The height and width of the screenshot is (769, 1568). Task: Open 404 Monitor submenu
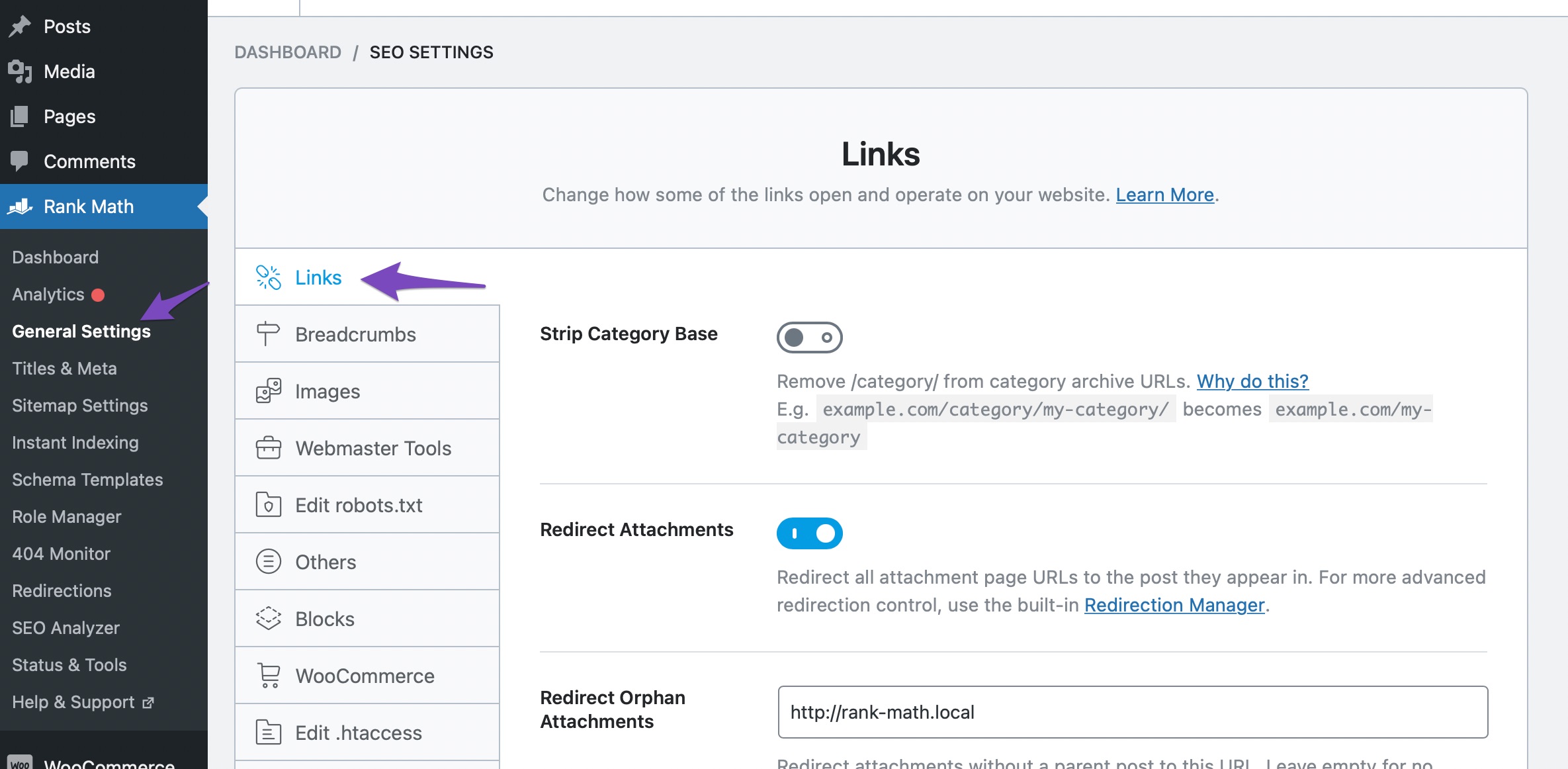[x=61, y=554]
